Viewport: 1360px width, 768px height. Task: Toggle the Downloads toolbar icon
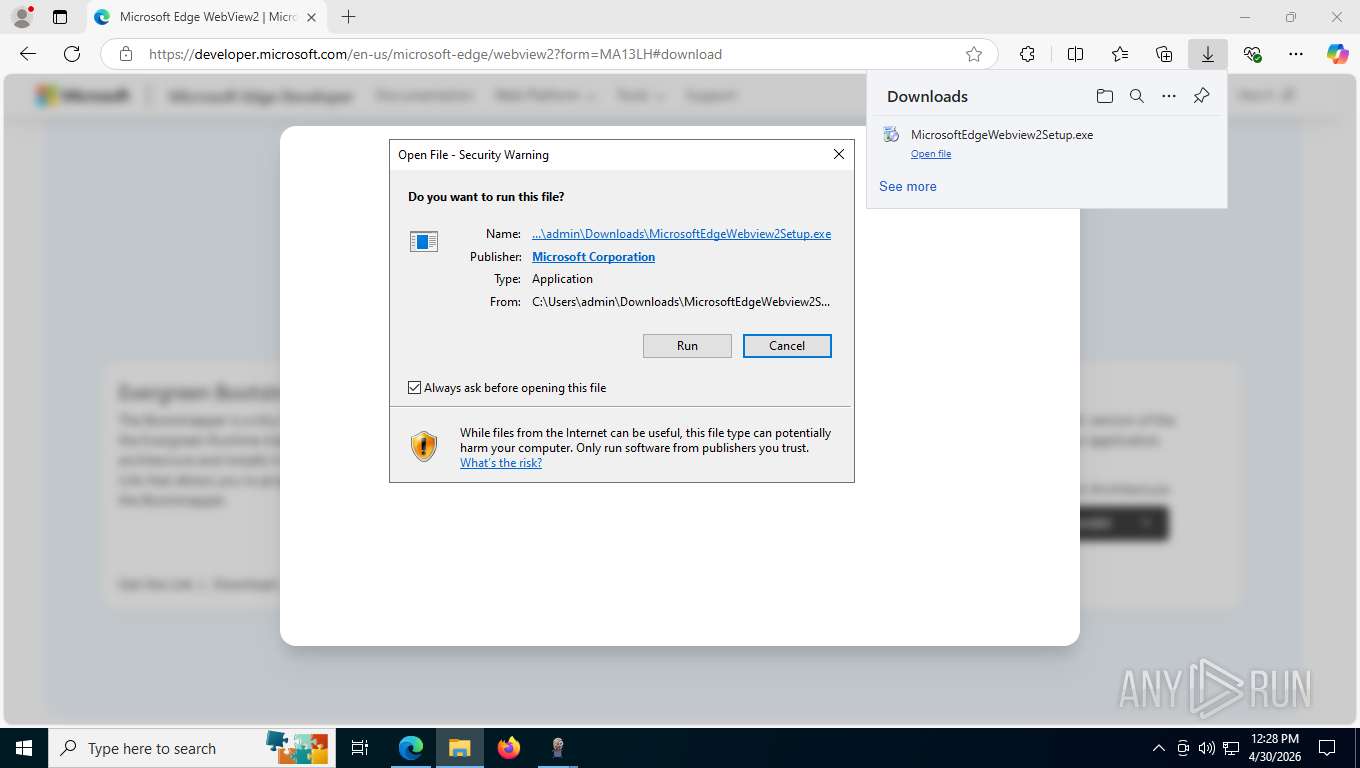pos(1208,54)
